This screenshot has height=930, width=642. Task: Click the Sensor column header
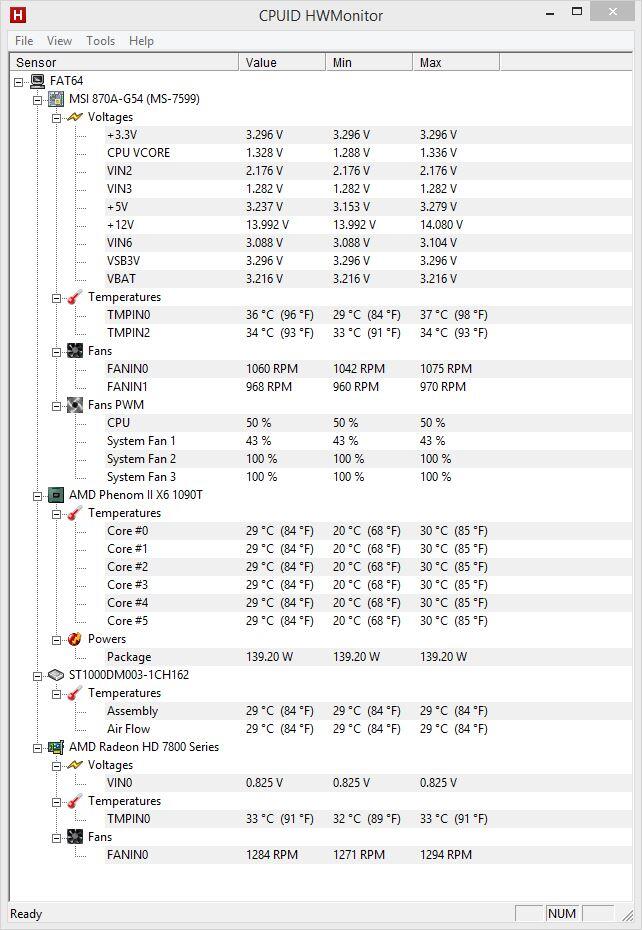[124, 62]
